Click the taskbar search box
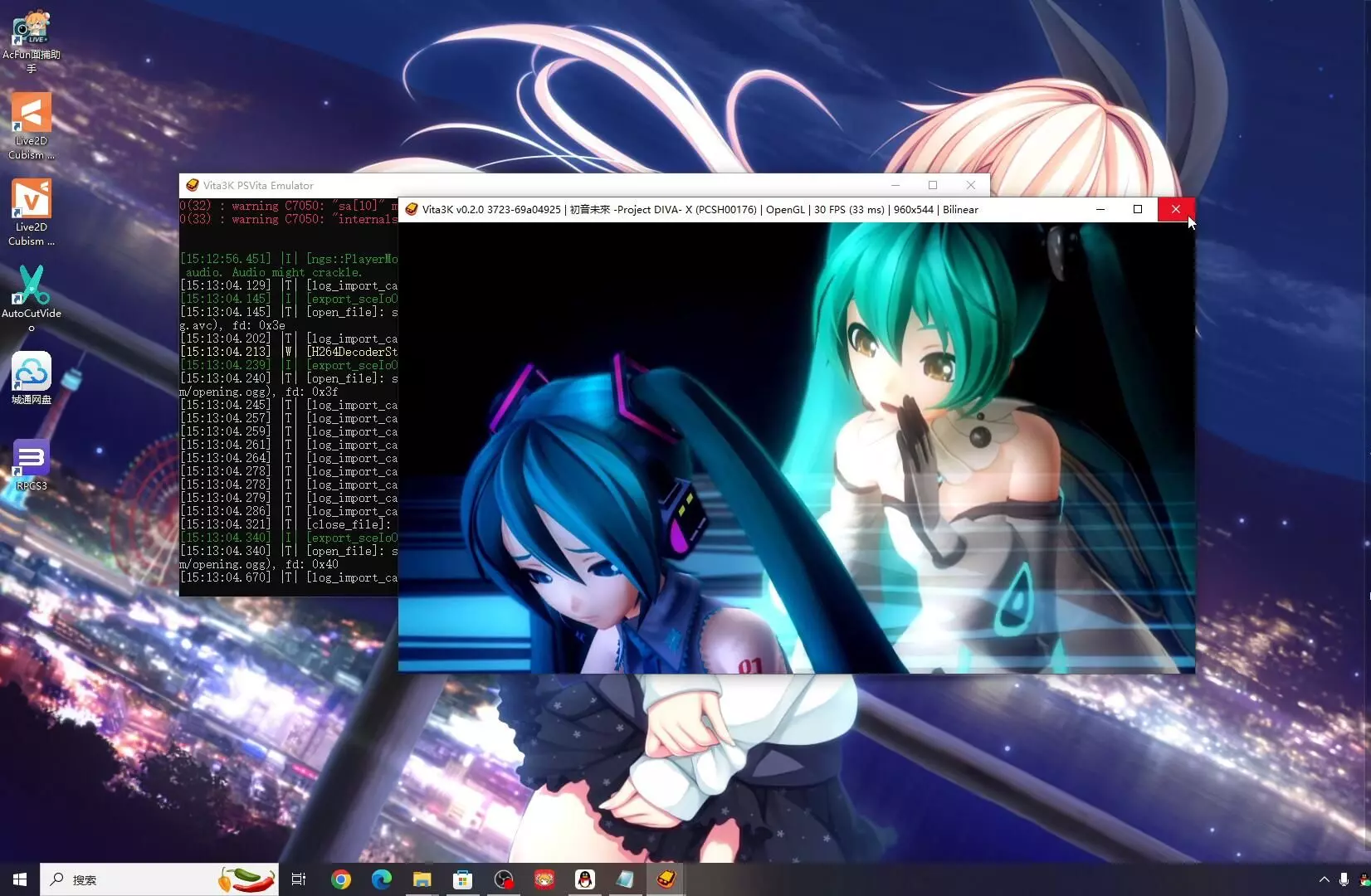This screenshot has height=896, width=1371. tap(159, 879)
